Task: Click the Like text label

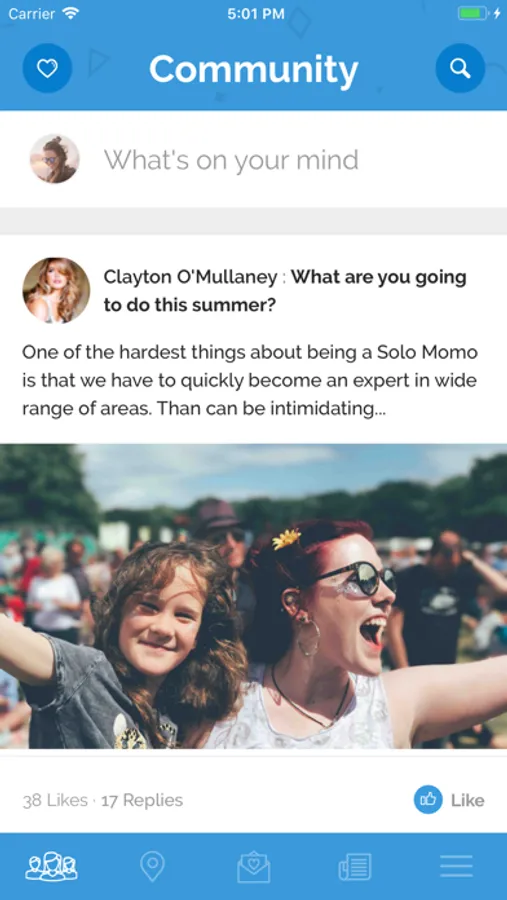Action: click(467, 800)
